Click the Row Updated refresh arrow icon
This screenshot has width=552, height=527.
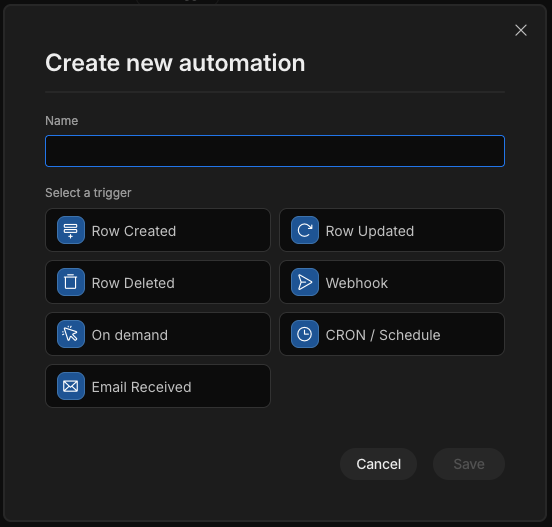click(305, 230)
